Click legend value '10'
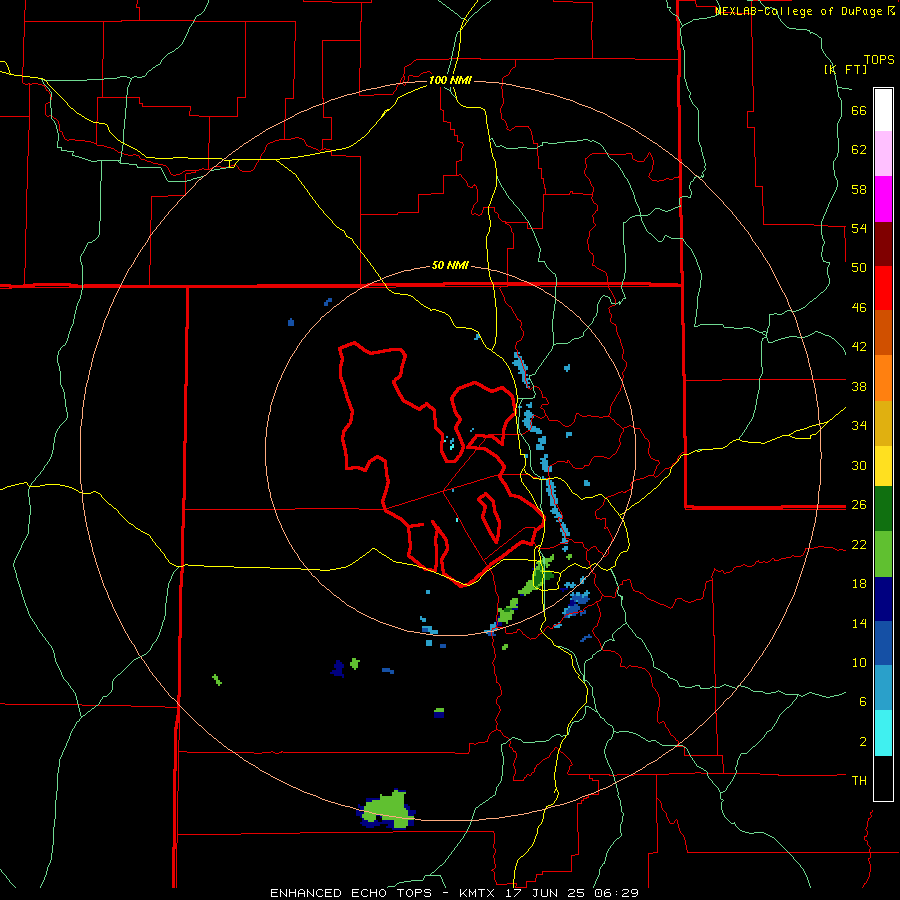The height and width of the screenshot is (900, 900). click(x=859, y=662)
